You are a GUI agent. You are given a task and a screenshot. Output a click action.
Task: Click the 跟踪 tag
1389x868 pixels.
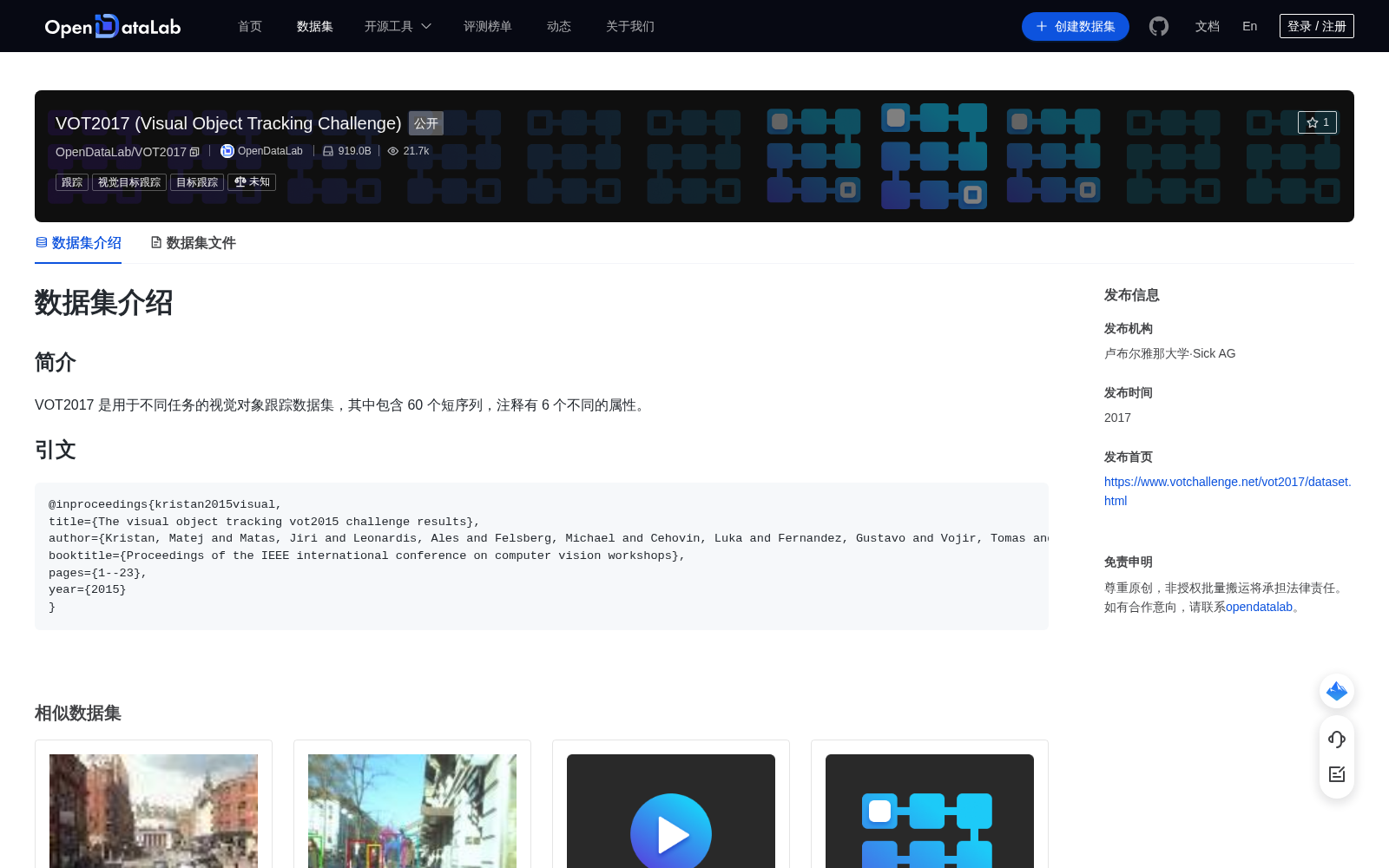(x=72, y=182)
